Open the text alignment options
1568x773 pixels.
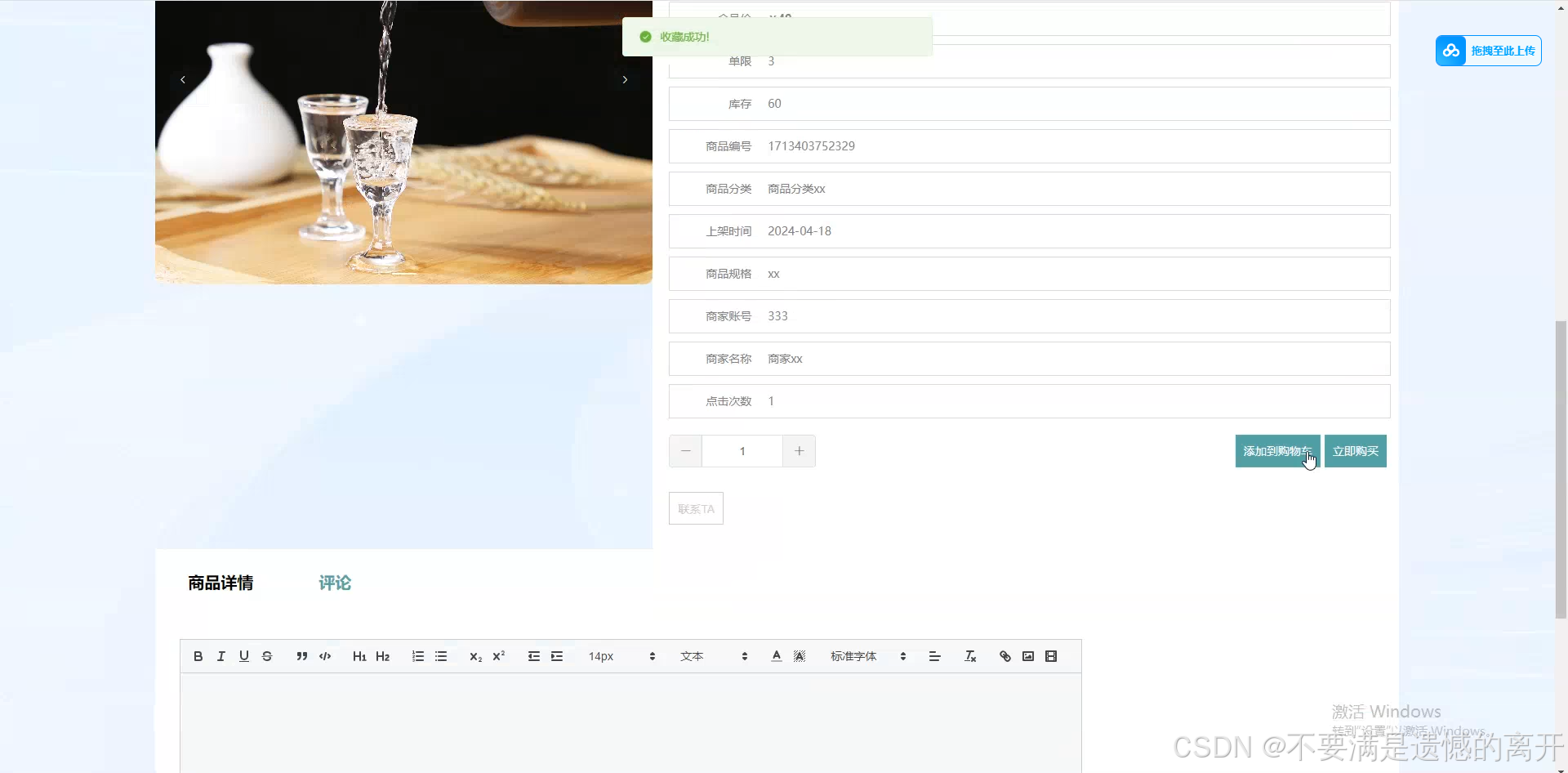[x=935, y=656]
